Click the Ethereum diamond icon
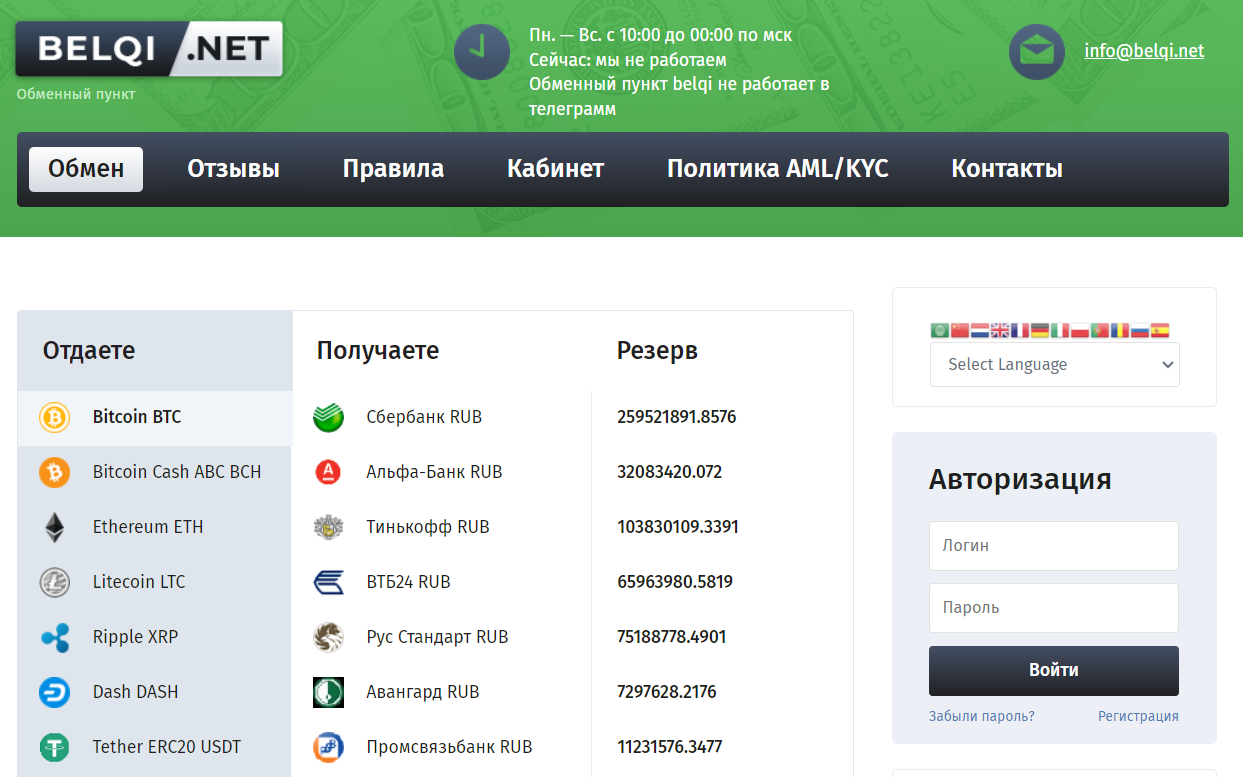 click(x=54, y=527)
